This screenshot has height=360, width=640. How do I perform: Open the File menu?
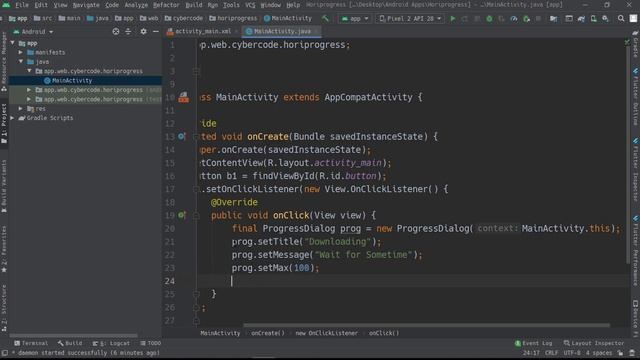tap(22, 5)
